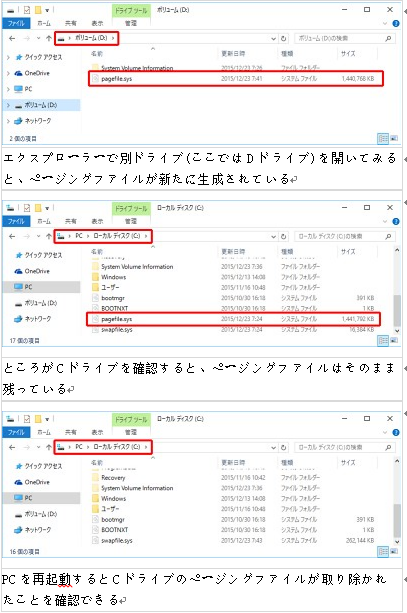Switch to large icons view in C: window with 16 items
Image resolution: width=407 pixels, height=613 pixels.
(394, 552)
